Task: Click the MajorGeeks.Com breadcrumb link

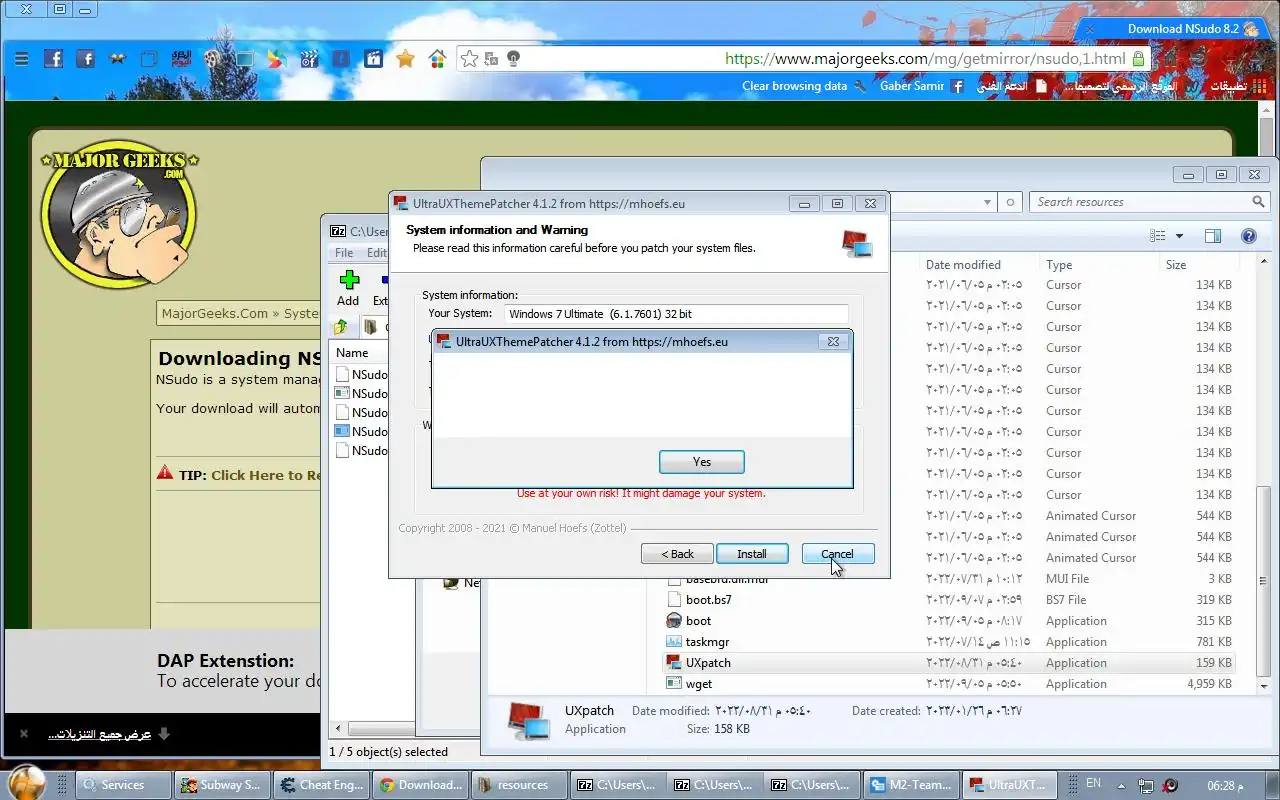Action: point(215,313)
